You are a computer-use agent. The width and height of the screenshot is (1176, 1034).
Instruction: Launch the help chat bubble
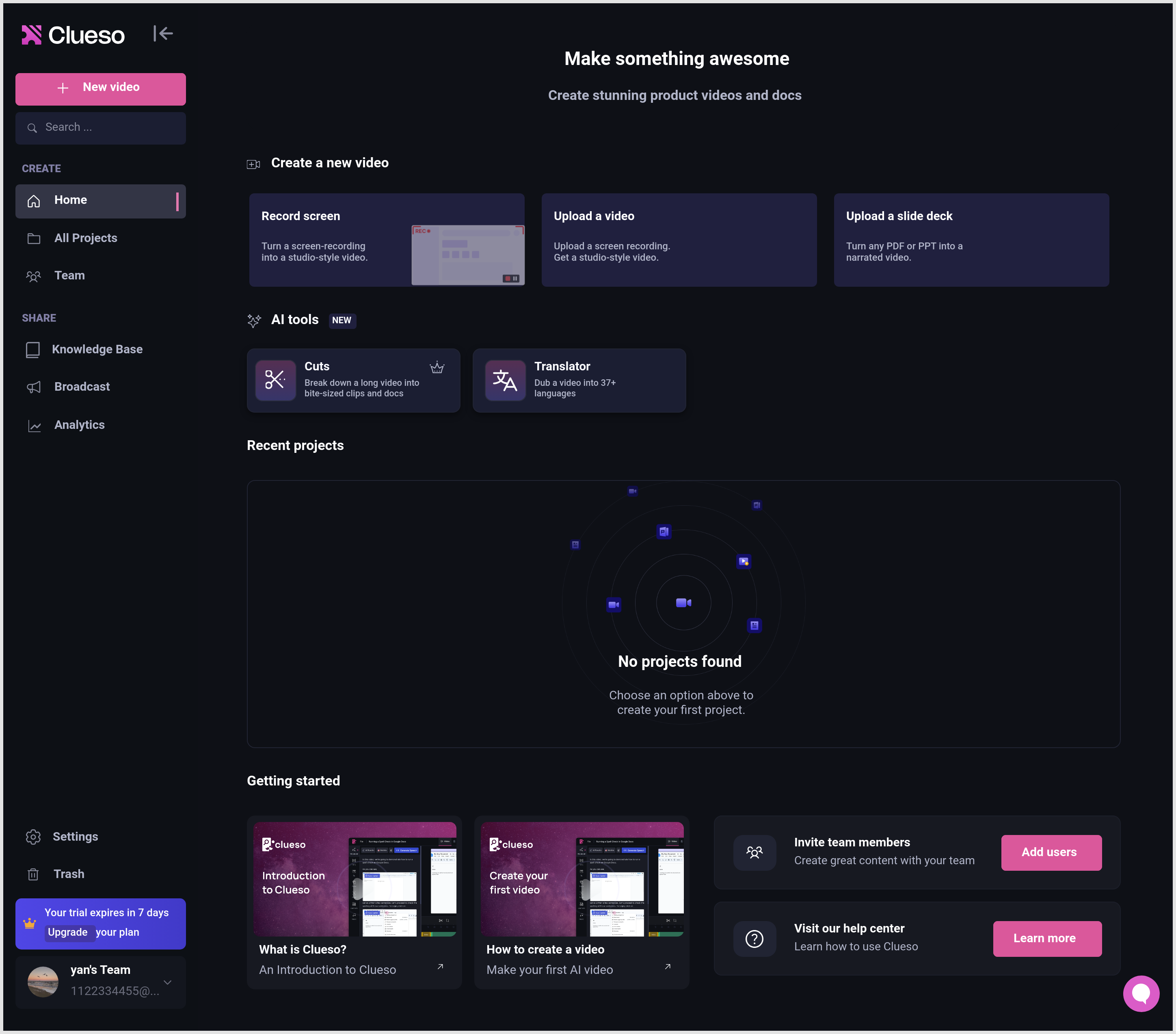[1141, 993]
